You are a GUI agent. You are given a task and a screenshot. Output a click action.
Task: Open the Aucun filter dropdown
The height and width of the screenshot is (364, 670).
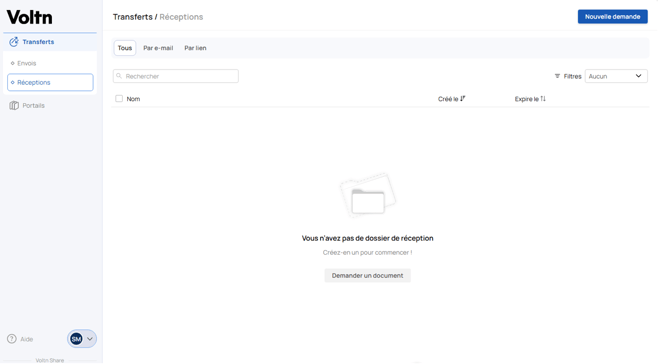pyautogui.click(x=616, y=76)
